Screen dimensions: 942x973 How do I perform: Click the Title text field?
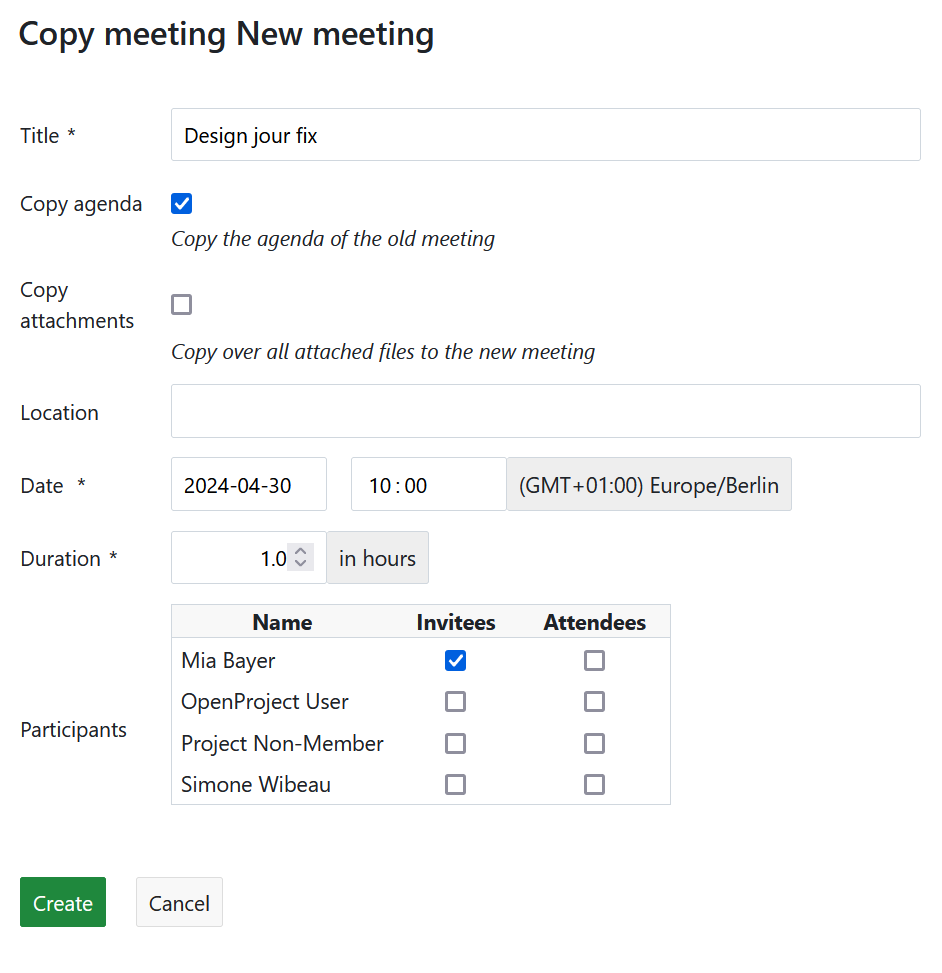(545, 135)
